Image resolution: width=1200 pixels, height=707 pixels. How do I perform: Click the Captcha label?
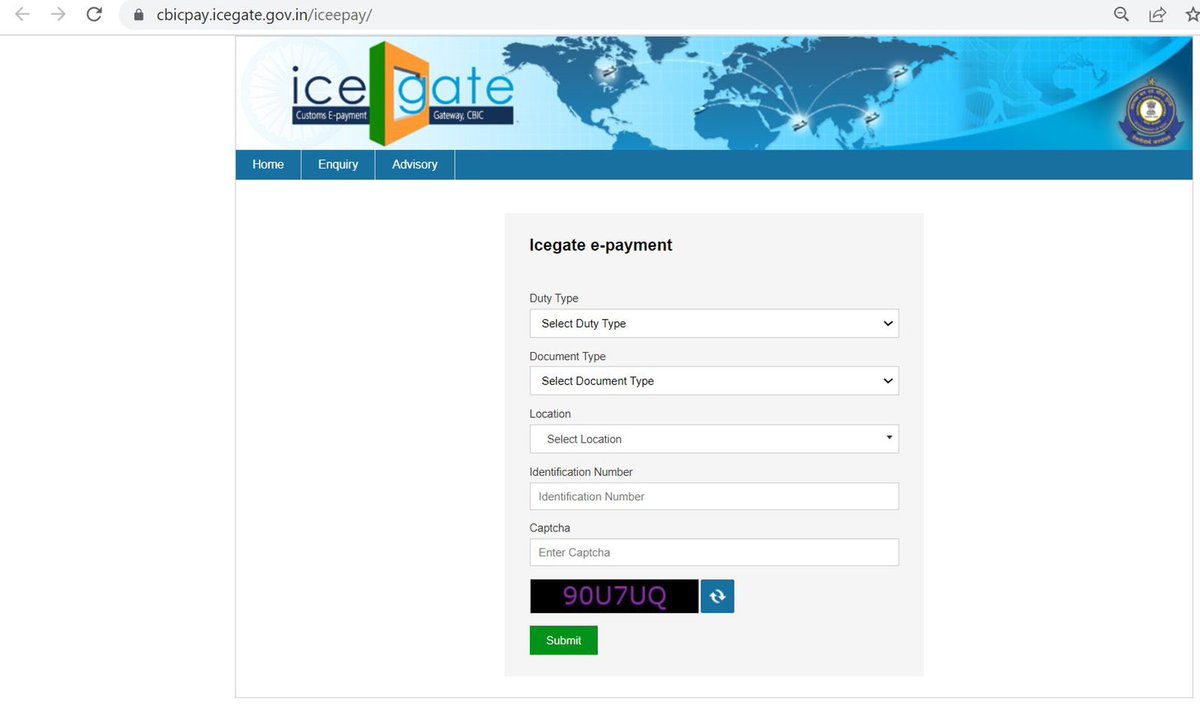coord(550,528)
